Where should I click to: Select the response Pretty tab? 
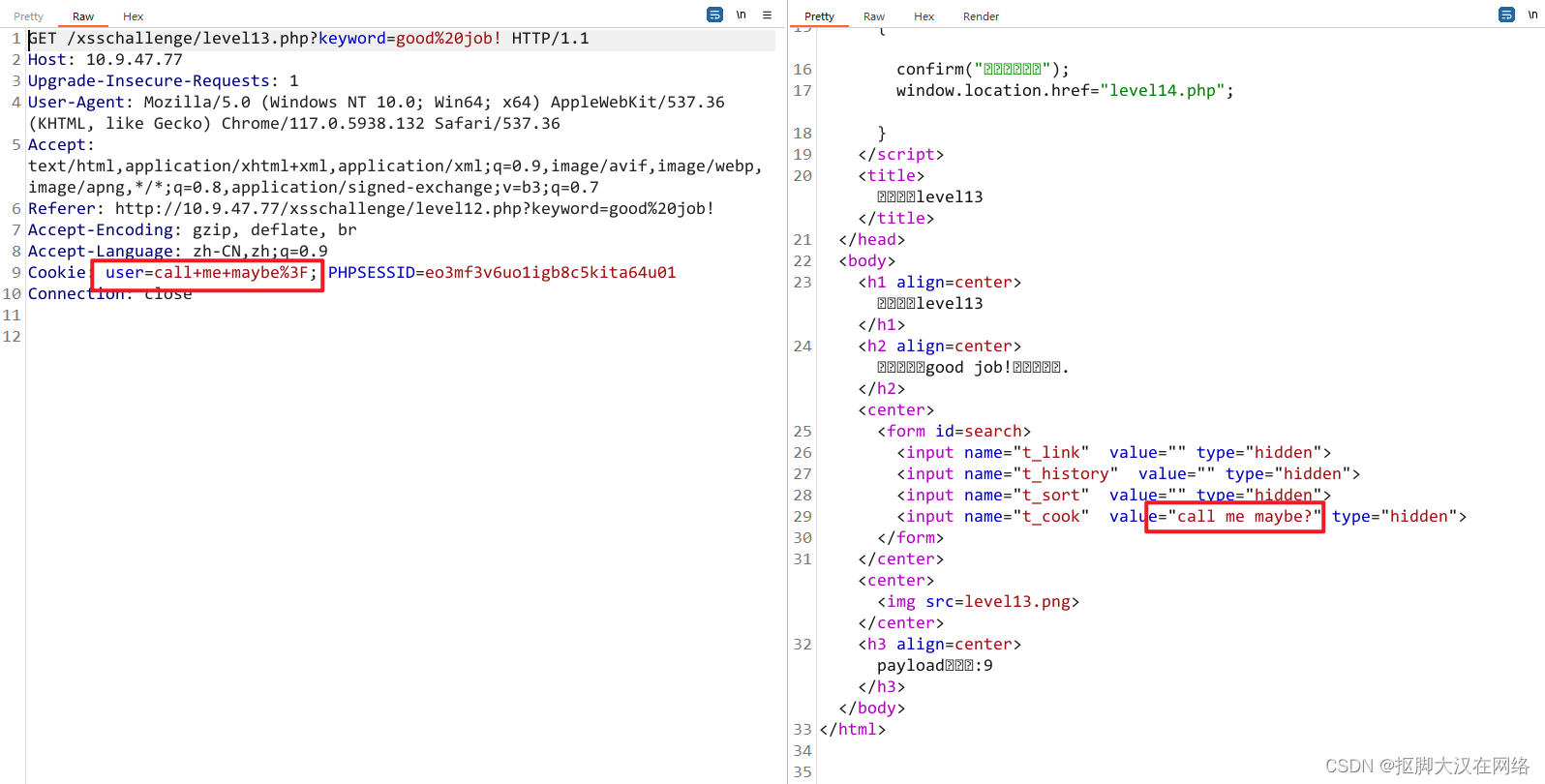(x=819, y=16)
